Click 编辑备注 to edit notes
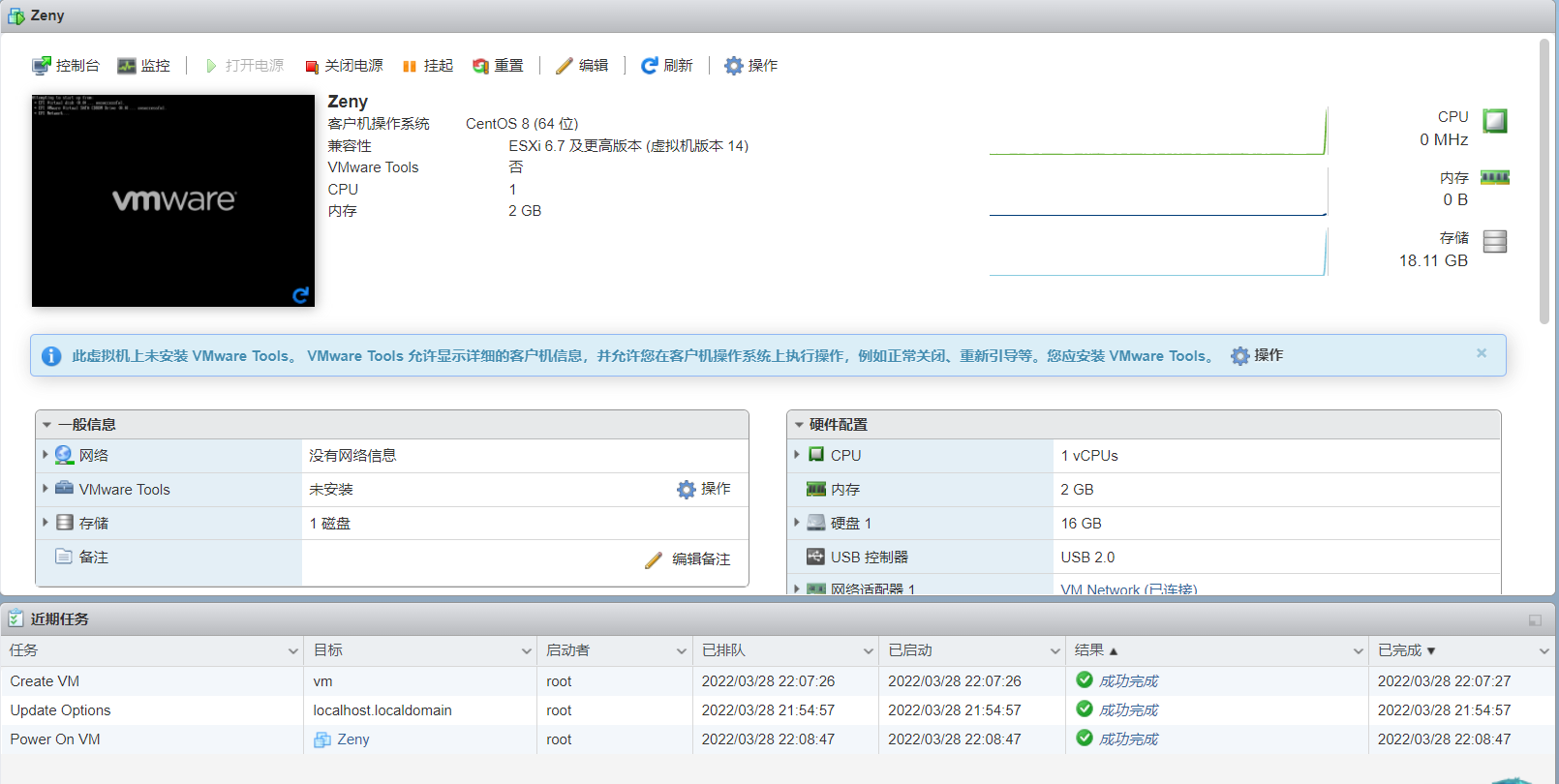This screenshot has width=1559, height=784. click(688, 559)
